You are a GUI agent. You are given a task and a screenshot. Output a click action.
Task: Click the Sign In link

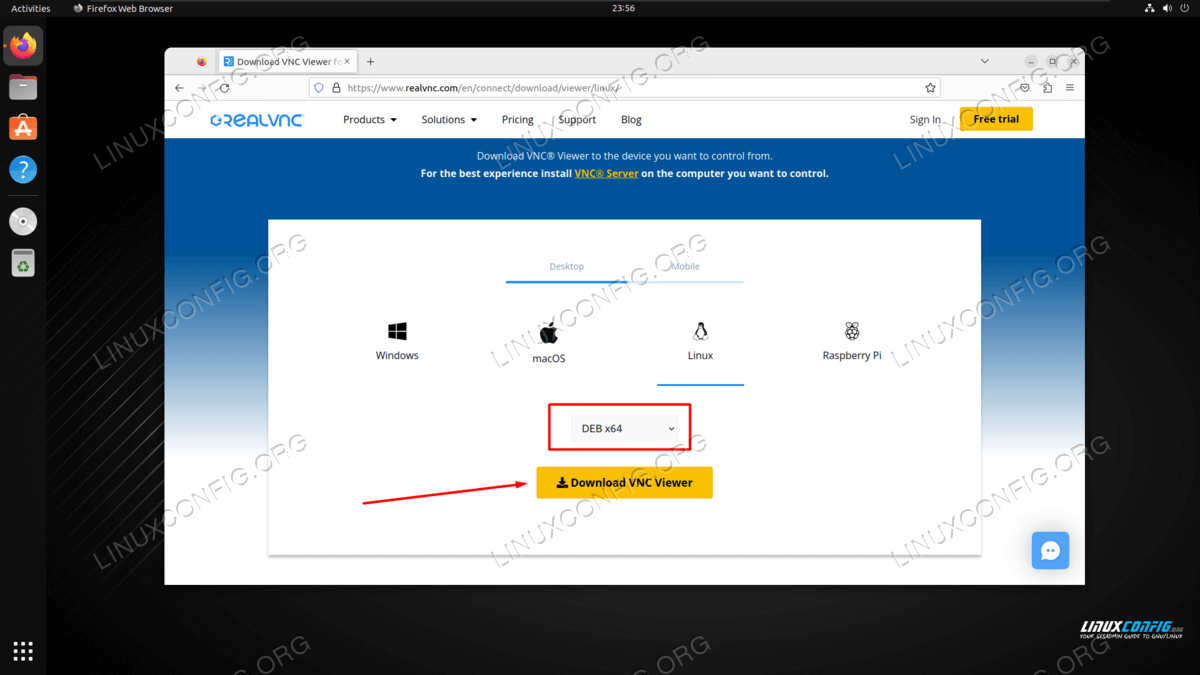coord(925,120)
